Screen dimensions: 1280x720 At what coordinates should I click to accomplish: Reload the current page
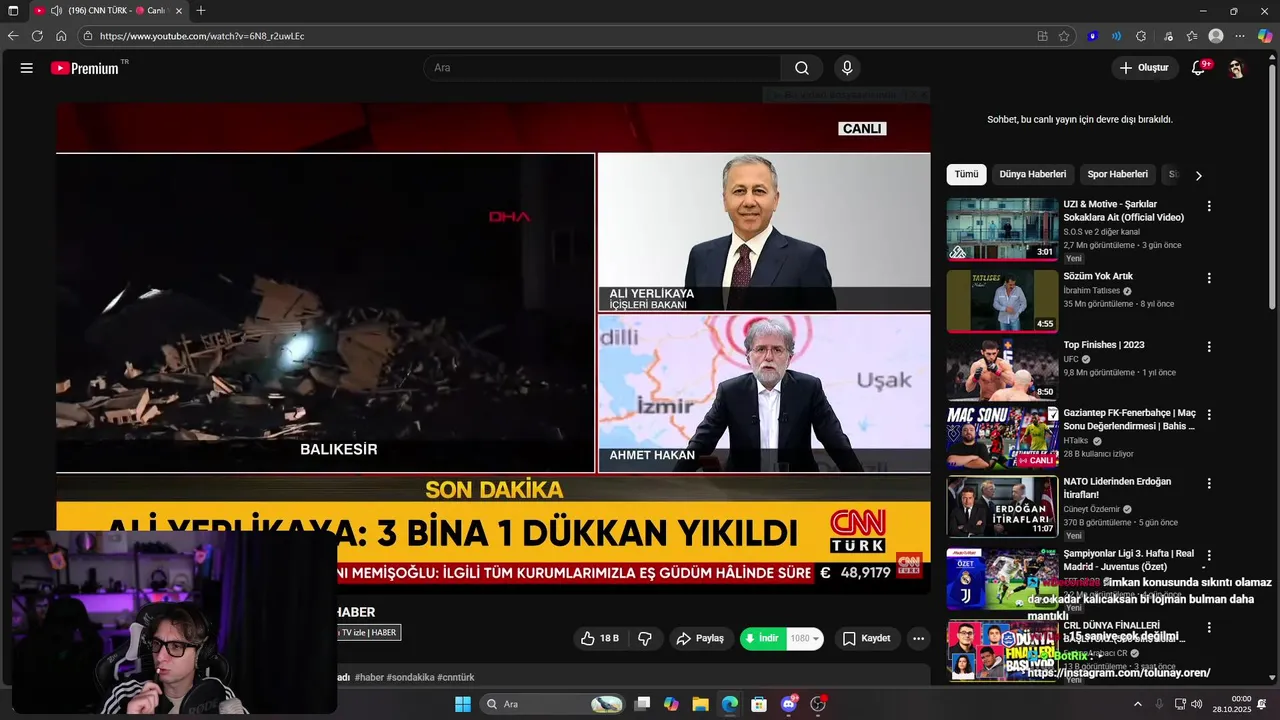click(37, 36)
